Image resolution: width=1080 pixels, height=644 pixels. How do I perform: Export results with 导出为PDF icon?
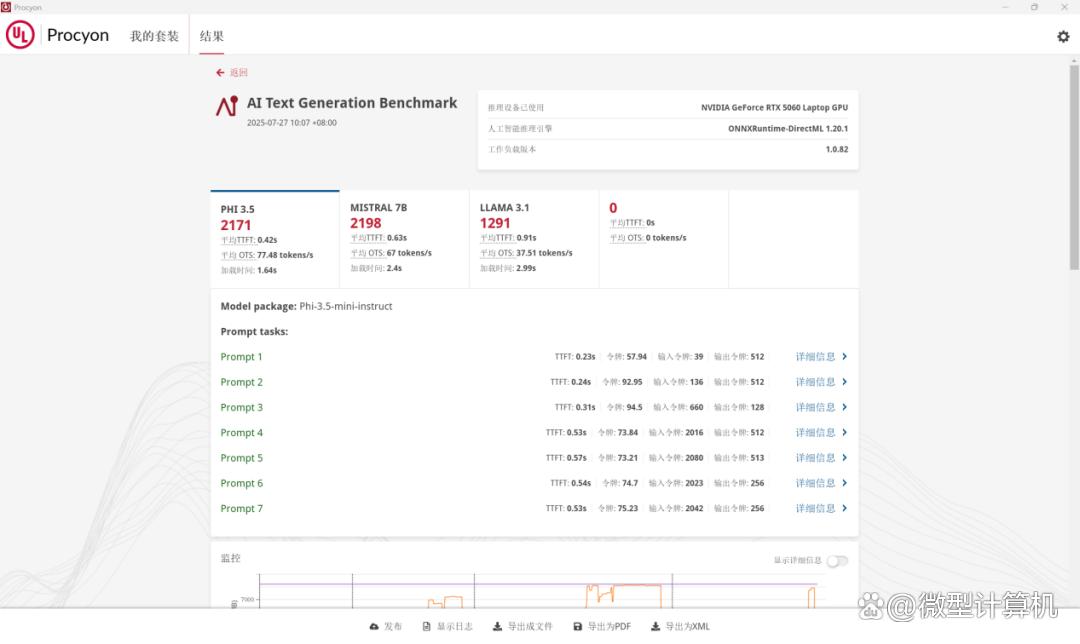click(577, 627)
